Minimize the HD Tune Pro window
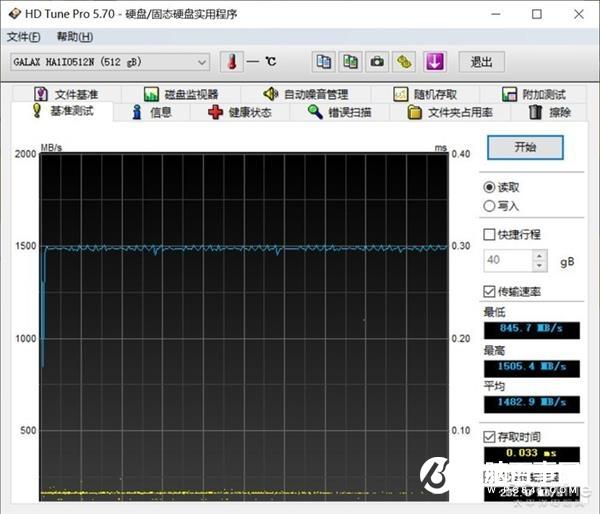 [x=496, y=14]
